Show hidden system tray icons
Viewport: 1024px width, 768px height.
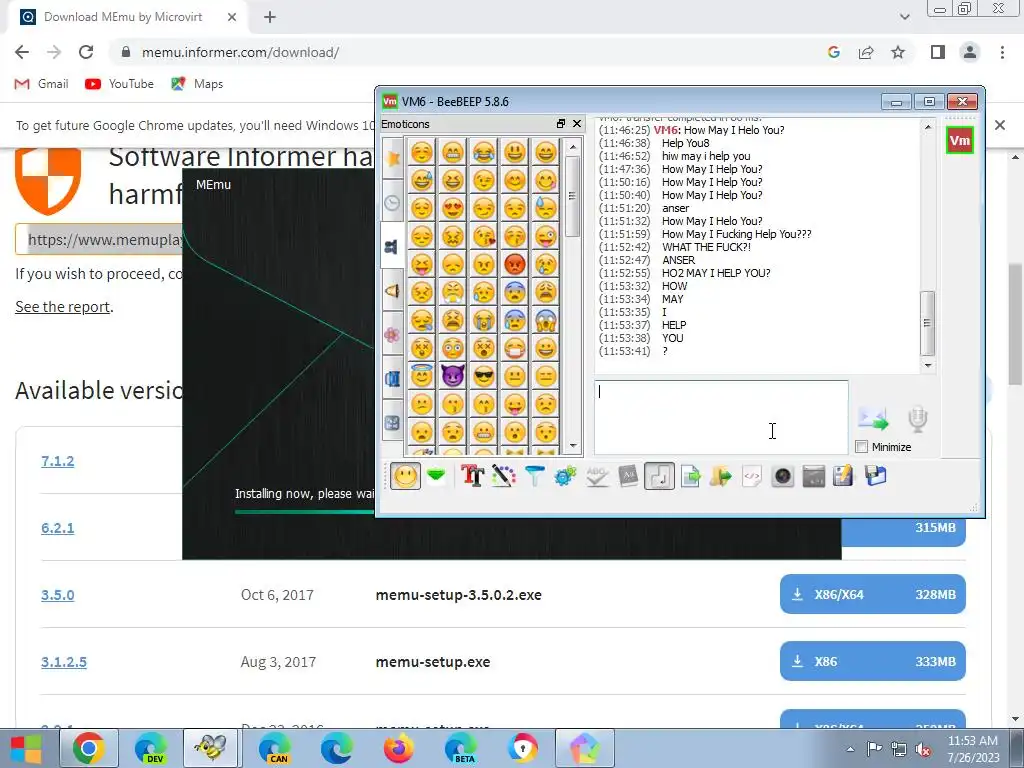click(x=850, y=749)
